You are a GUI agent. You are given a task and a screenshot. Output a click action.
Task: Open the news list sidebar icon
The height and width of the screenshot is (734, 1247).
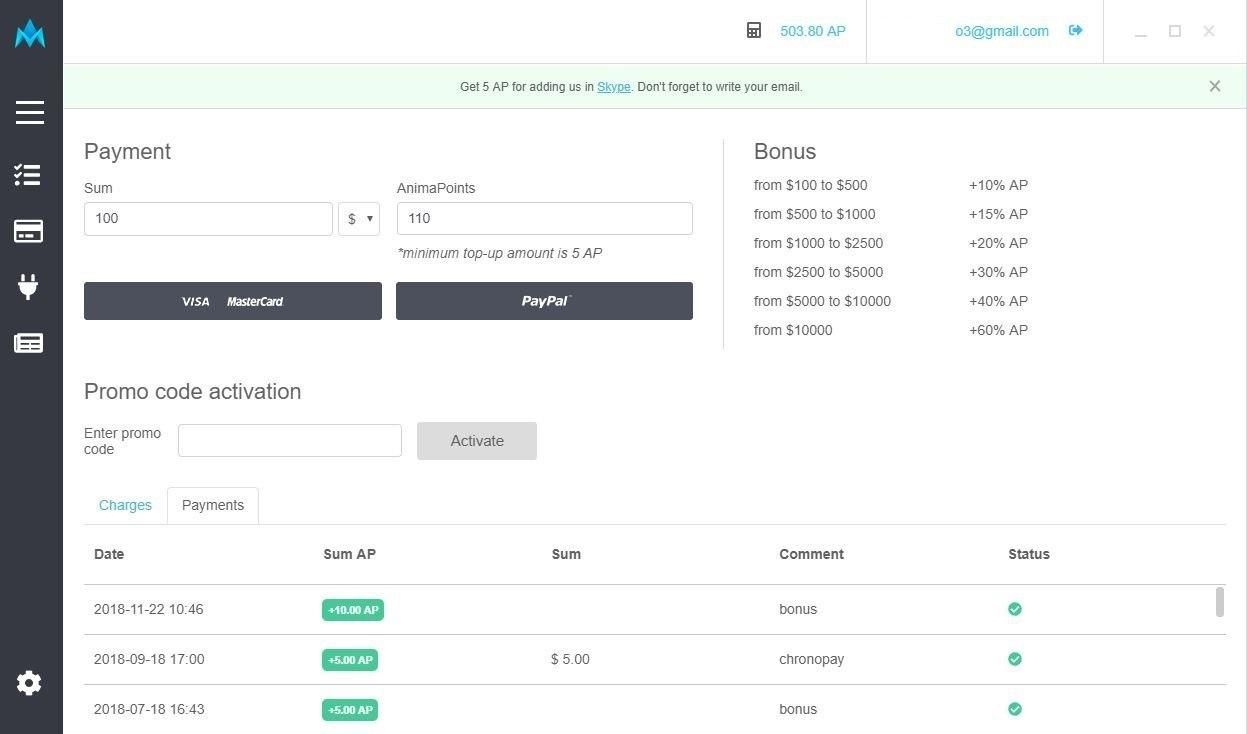[x=28, y=343]
